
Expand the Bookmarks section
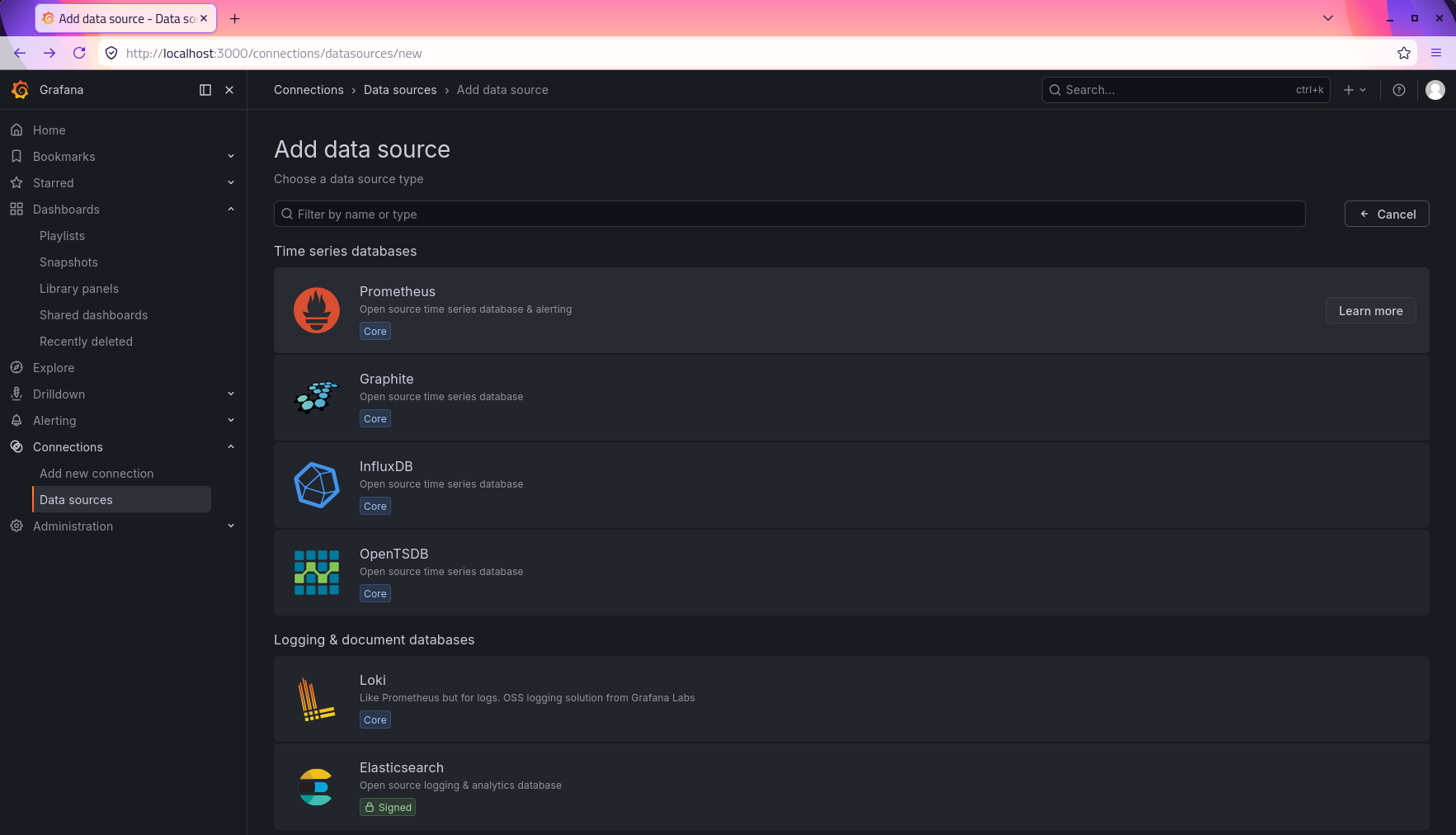tap(231, 157)
